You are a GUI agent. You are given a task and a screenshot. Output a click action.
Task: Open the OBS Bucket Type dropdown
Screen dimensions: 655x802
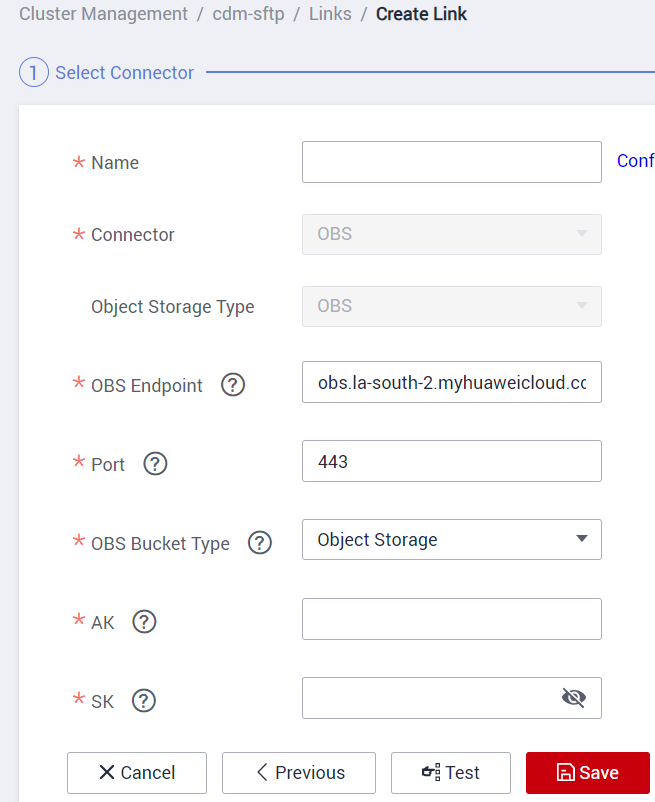(x=452, y=540)
